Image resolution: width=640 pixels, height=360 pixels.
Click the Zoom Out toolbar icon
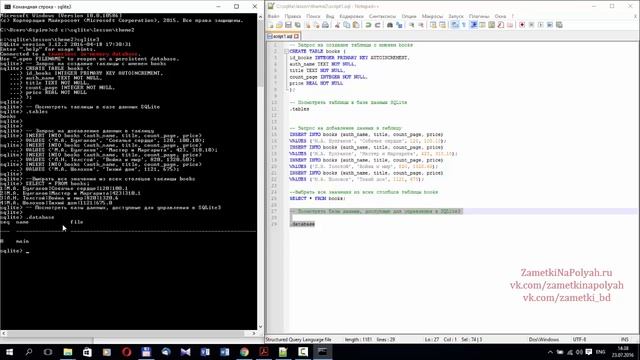tap(421, 25)
